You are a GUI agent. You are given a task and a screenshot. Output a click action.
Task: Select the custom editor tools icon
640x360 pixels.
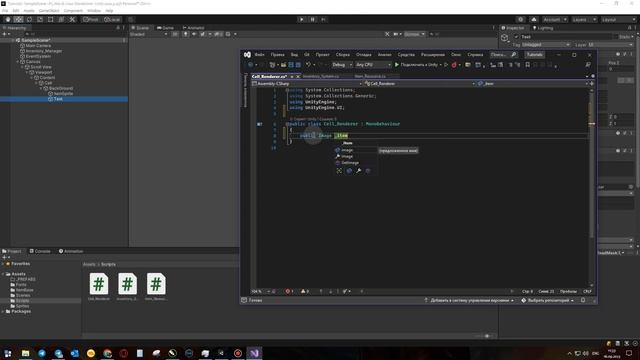72,20
